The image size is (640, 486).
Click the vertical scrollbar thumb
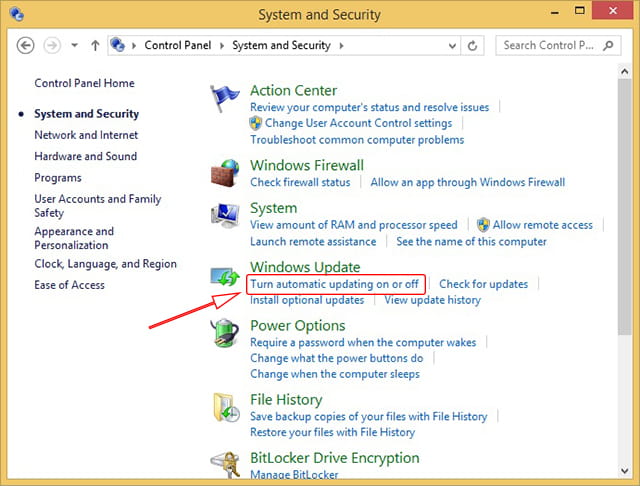pyautogui.click(x=624, y=207)
